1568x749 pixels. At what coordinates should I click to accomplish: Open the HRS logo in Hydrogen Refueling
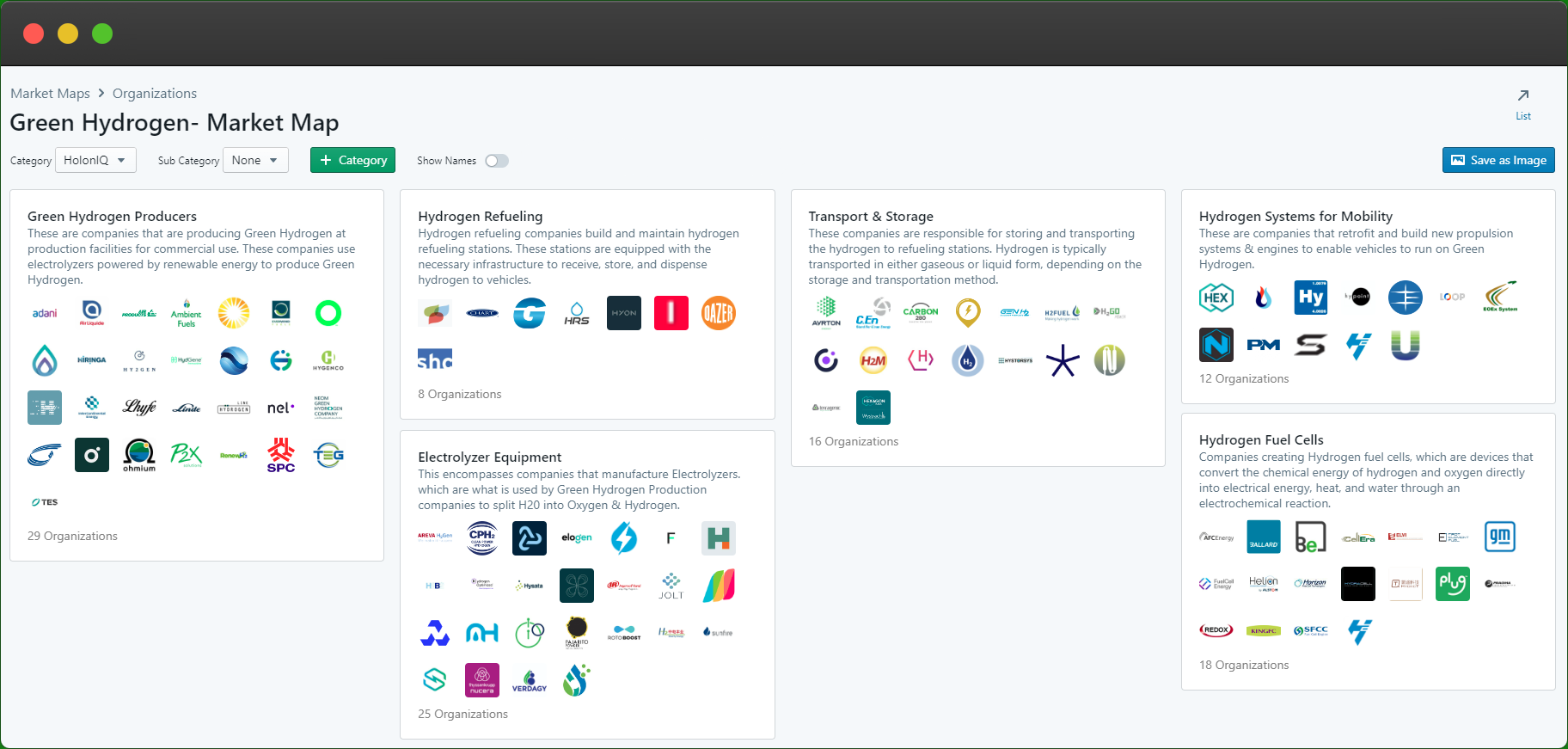coord(577,313)
